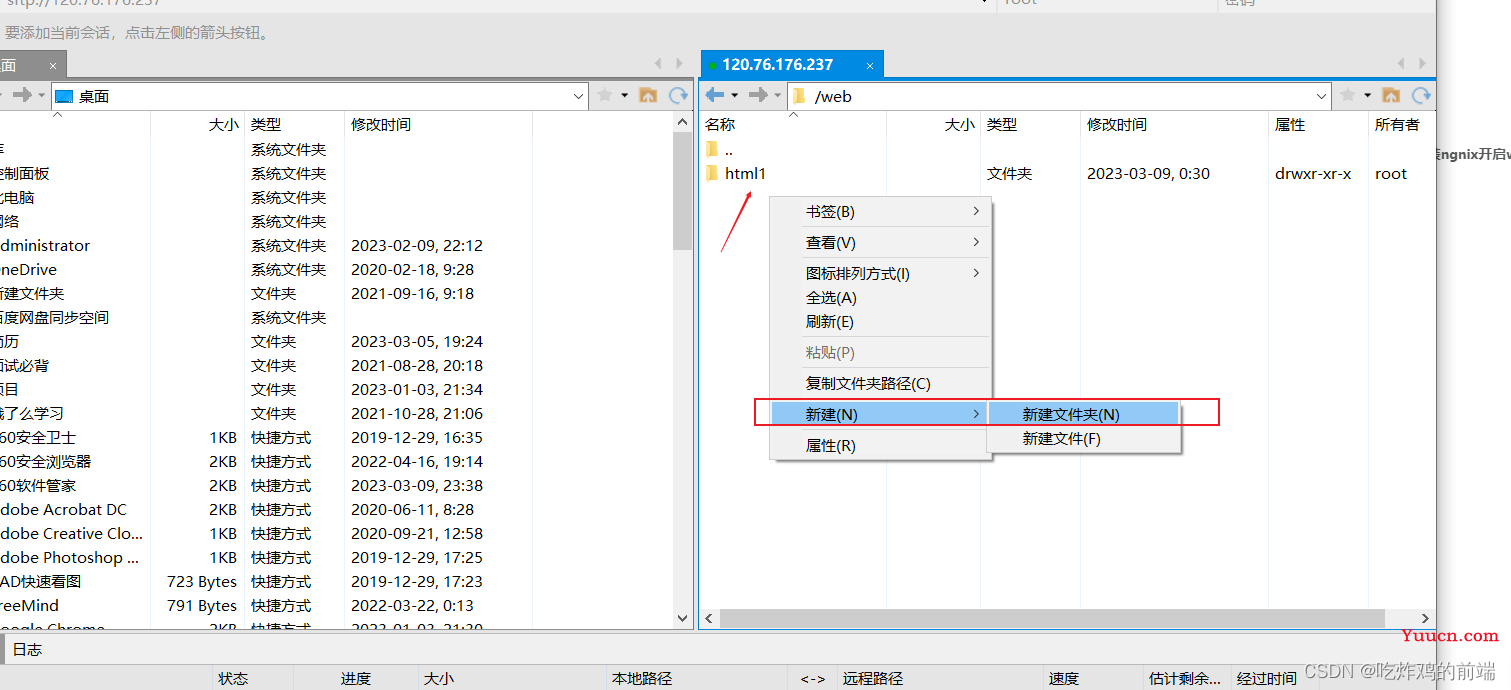Image resolution: width=1511 pixels, height=690 pixels.
Task: Open 图标排列方式(I) submenu
Action: 880,273
